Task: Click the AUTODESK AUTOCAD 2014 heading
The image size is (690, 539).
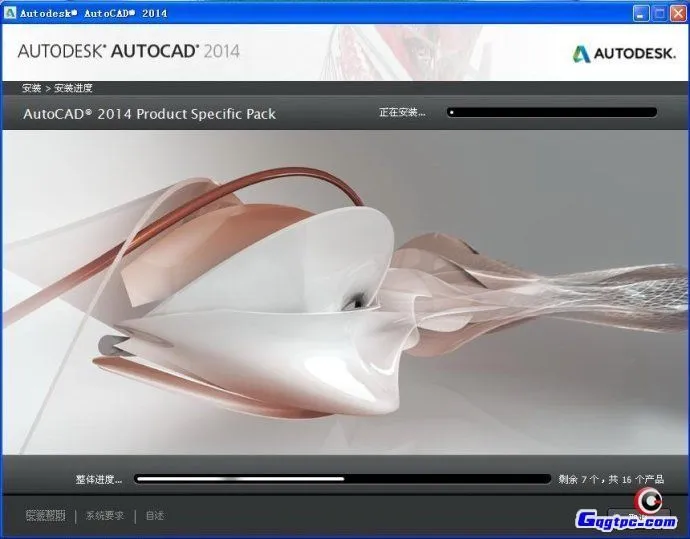Action: coord(128,51)
